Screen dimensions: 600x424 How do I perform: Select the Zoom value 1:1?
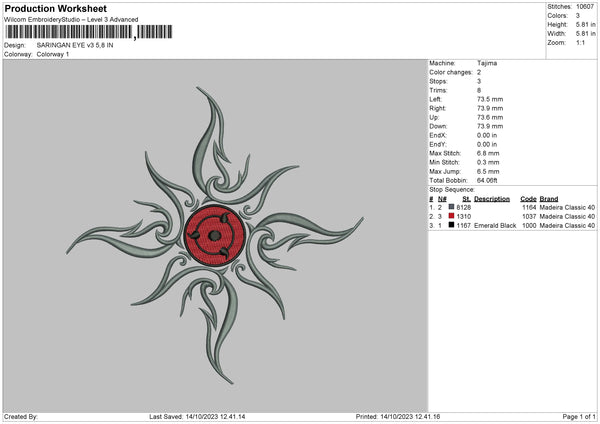click(580, 42)
